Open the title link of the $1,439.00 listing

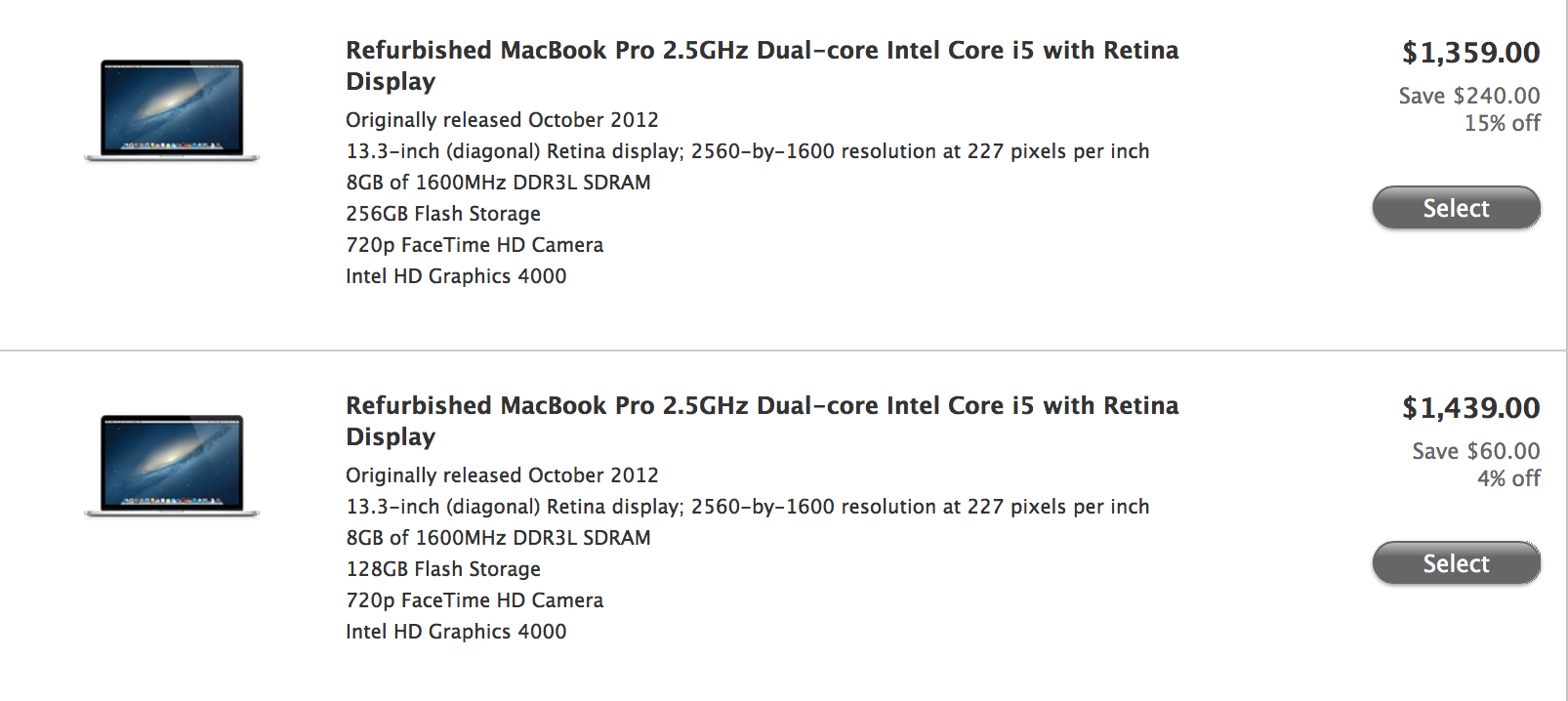click(762, 421)
